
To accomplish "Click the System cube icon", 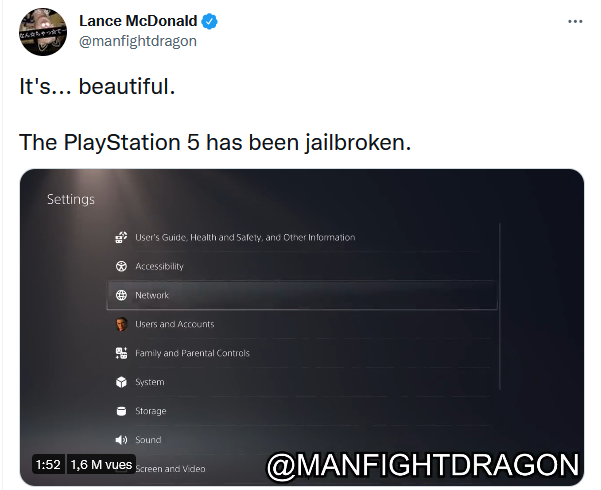I will click(121, 382).
